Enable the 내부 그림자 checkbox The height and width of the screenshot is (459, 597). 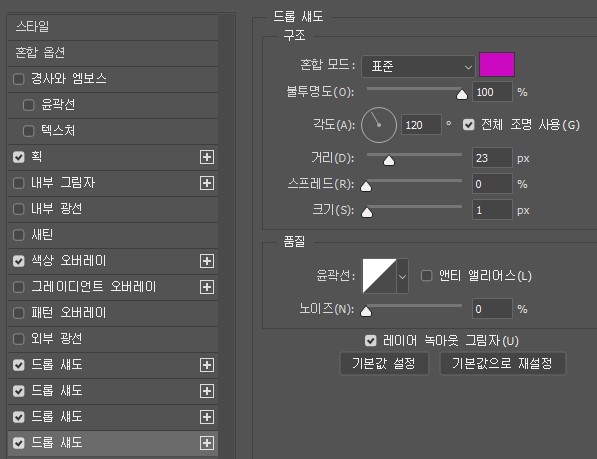tap(19, 183)
